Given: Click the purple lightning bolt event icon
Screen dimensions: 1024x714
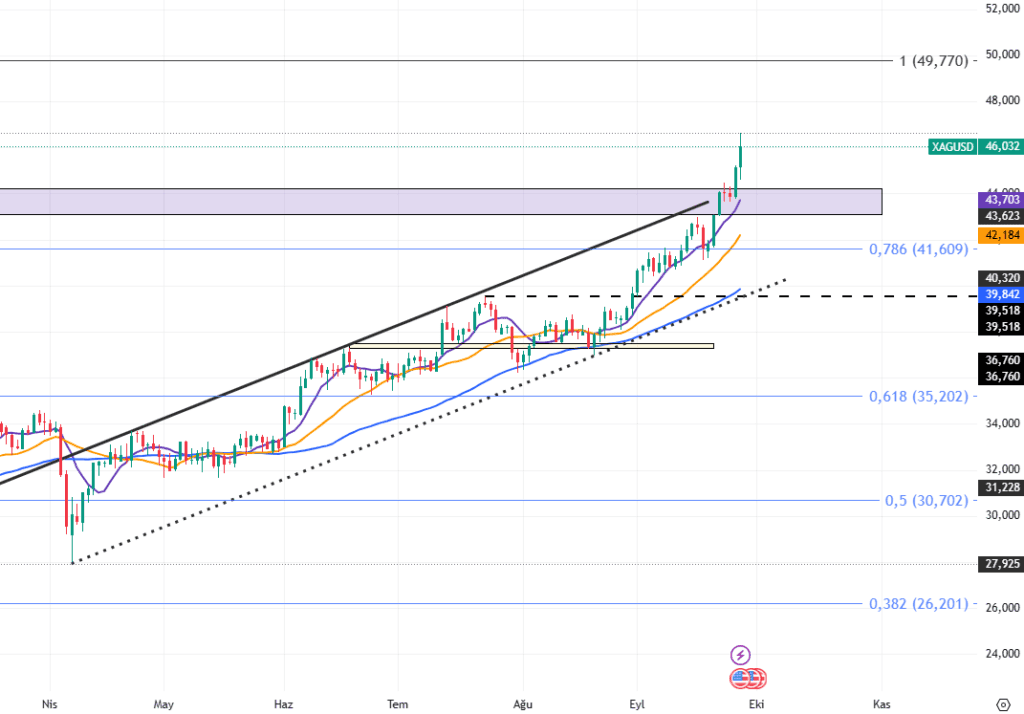Looking at the screenshot, I should [740, 655].
